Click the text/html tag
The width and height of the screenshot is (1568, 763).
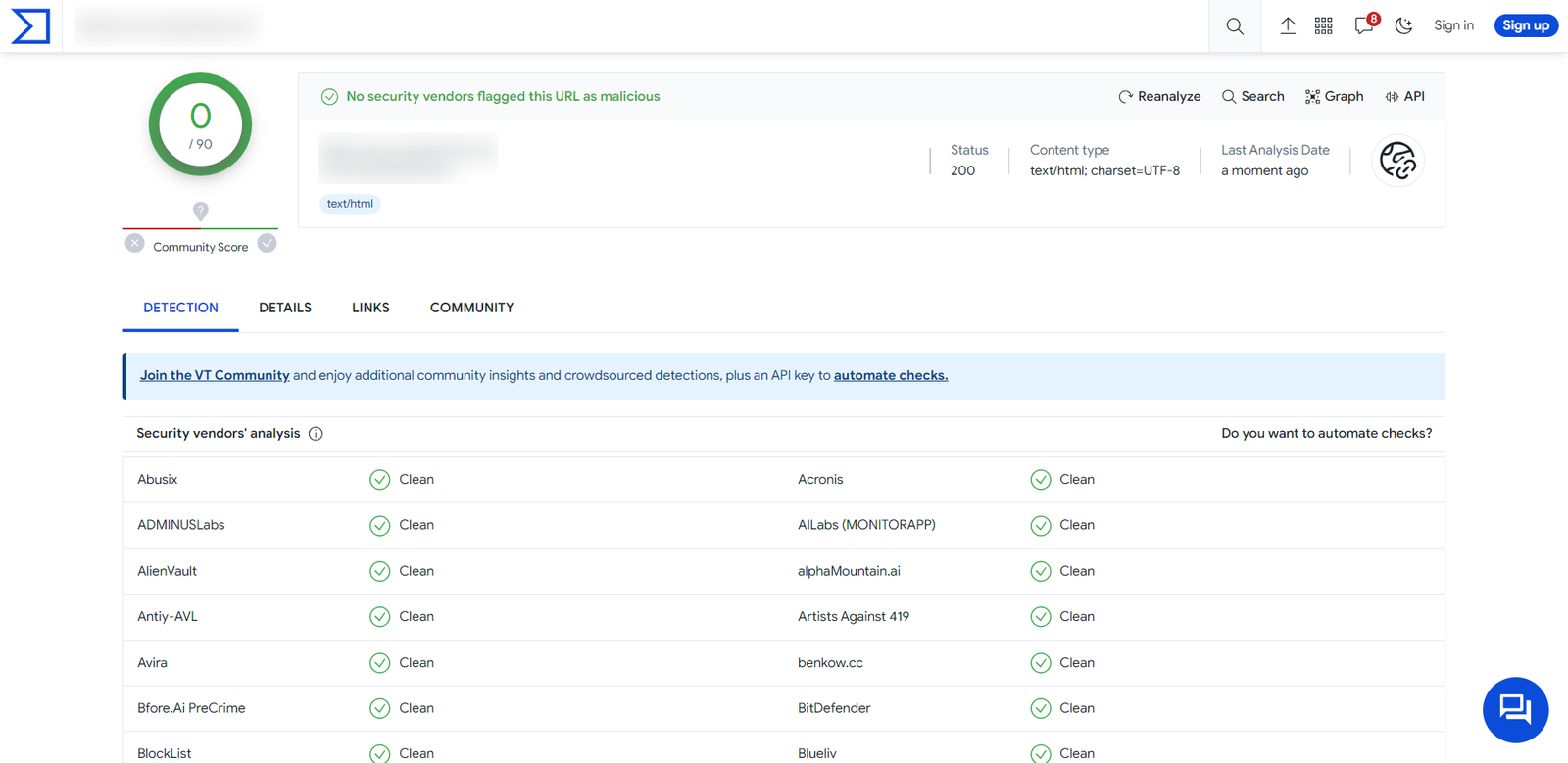pyautogui.click(x=350, y=204)
